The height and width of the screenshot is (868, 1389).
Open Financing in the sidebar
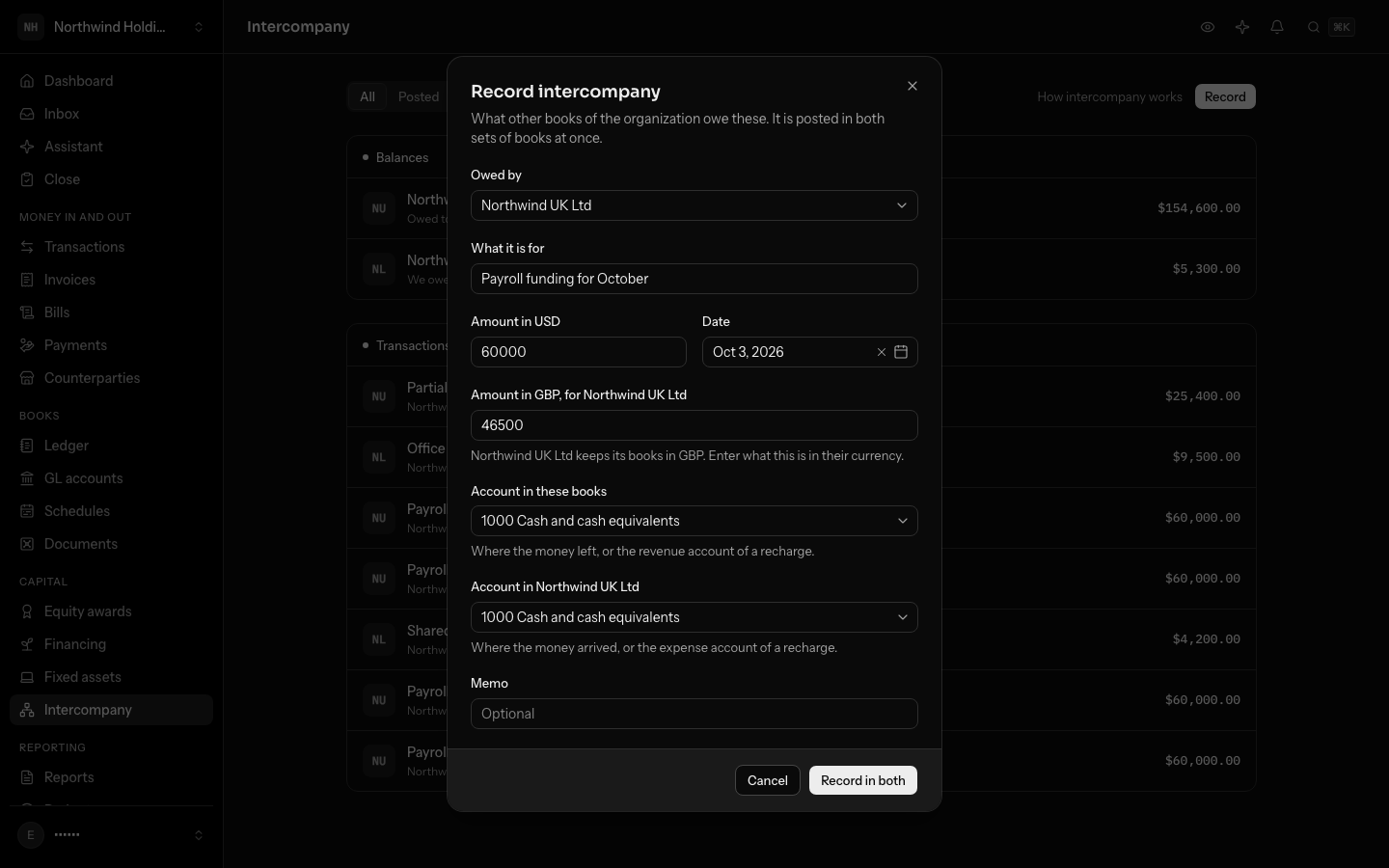(111, 644)
